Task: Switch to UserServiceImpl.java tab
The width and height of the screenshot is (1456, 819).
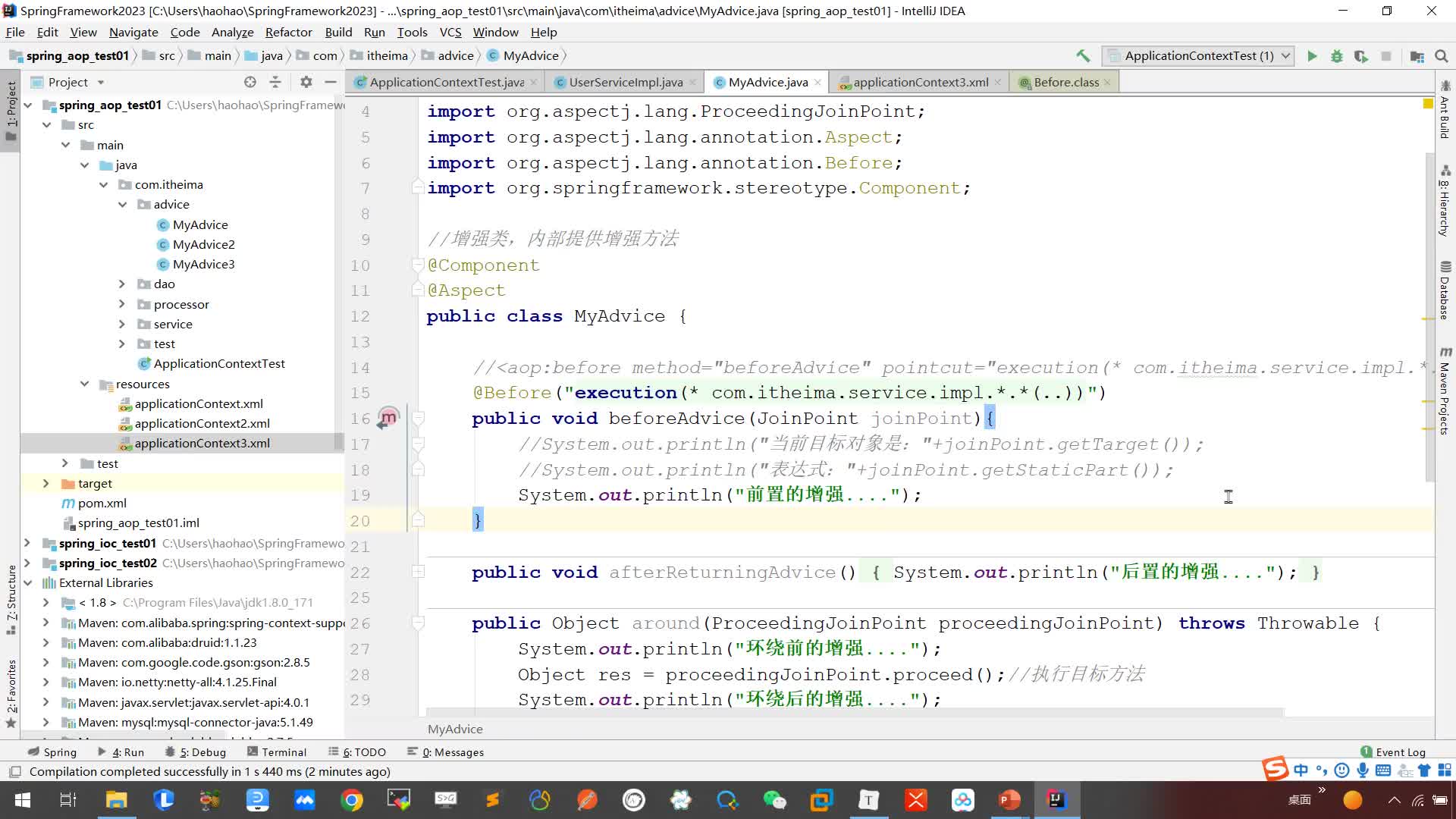Action: pyautogui.click(x=626, y=82)
